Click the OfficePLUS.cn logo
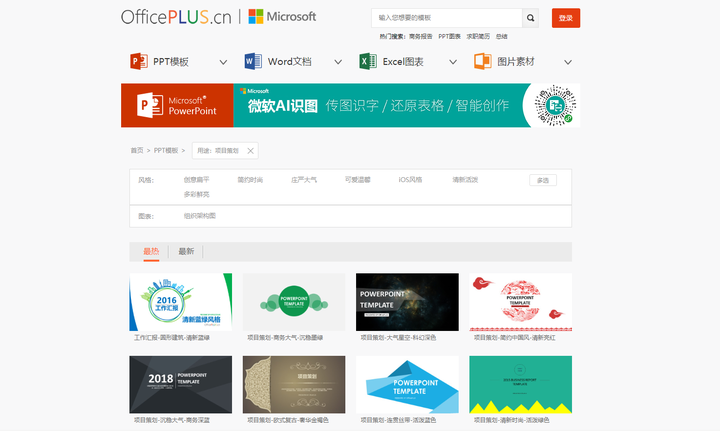This screenshot has height=431, width=720. coord(176,17)
